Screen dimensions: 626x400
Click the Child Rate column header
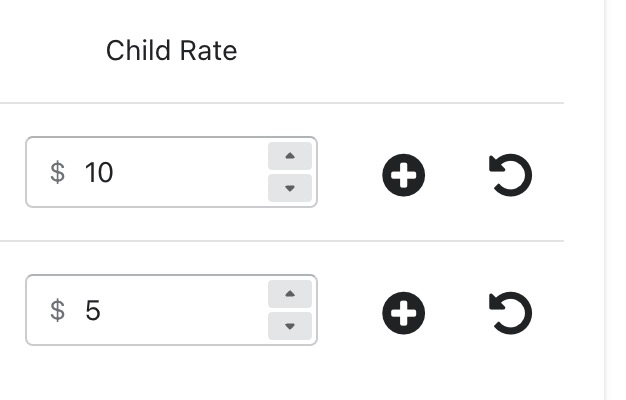[x=171, y=51]
